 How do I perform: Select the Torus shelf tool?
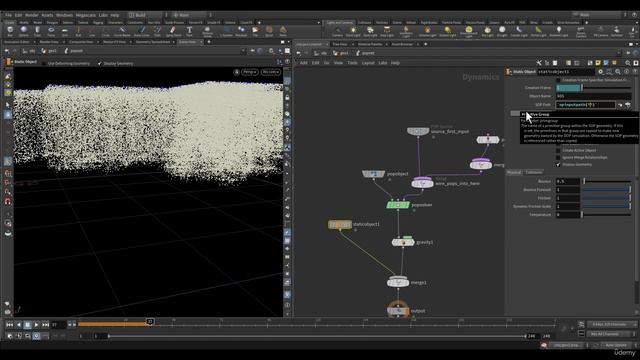click(x=51, y=31)
